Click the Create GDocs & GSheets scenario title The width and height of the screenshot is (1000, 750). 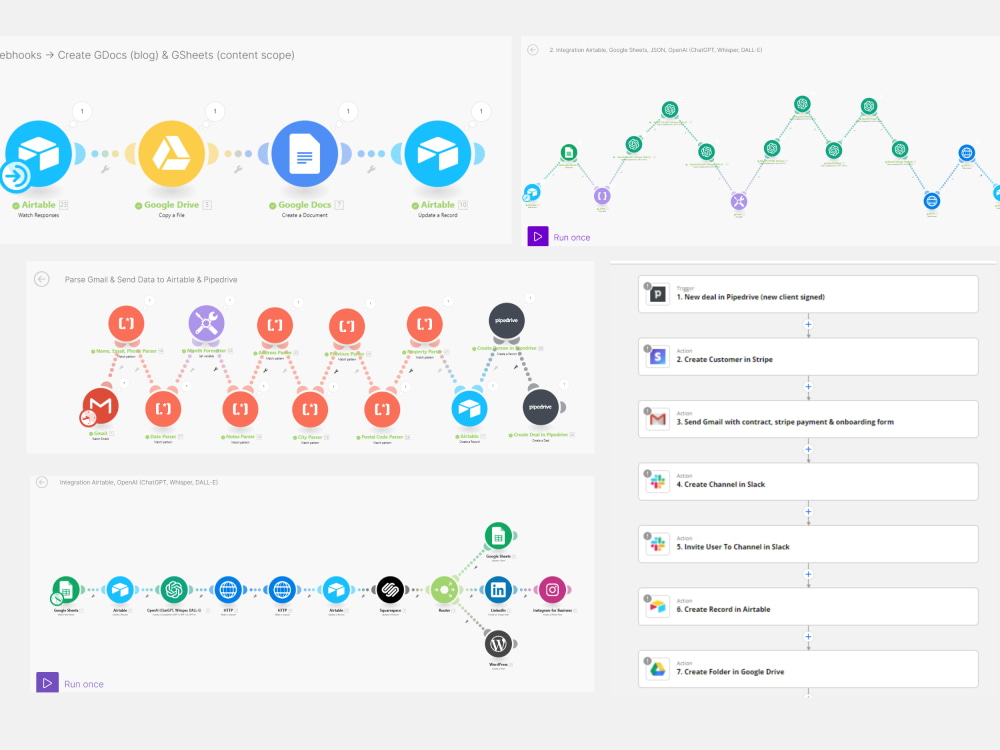click(x=147, y=55)
